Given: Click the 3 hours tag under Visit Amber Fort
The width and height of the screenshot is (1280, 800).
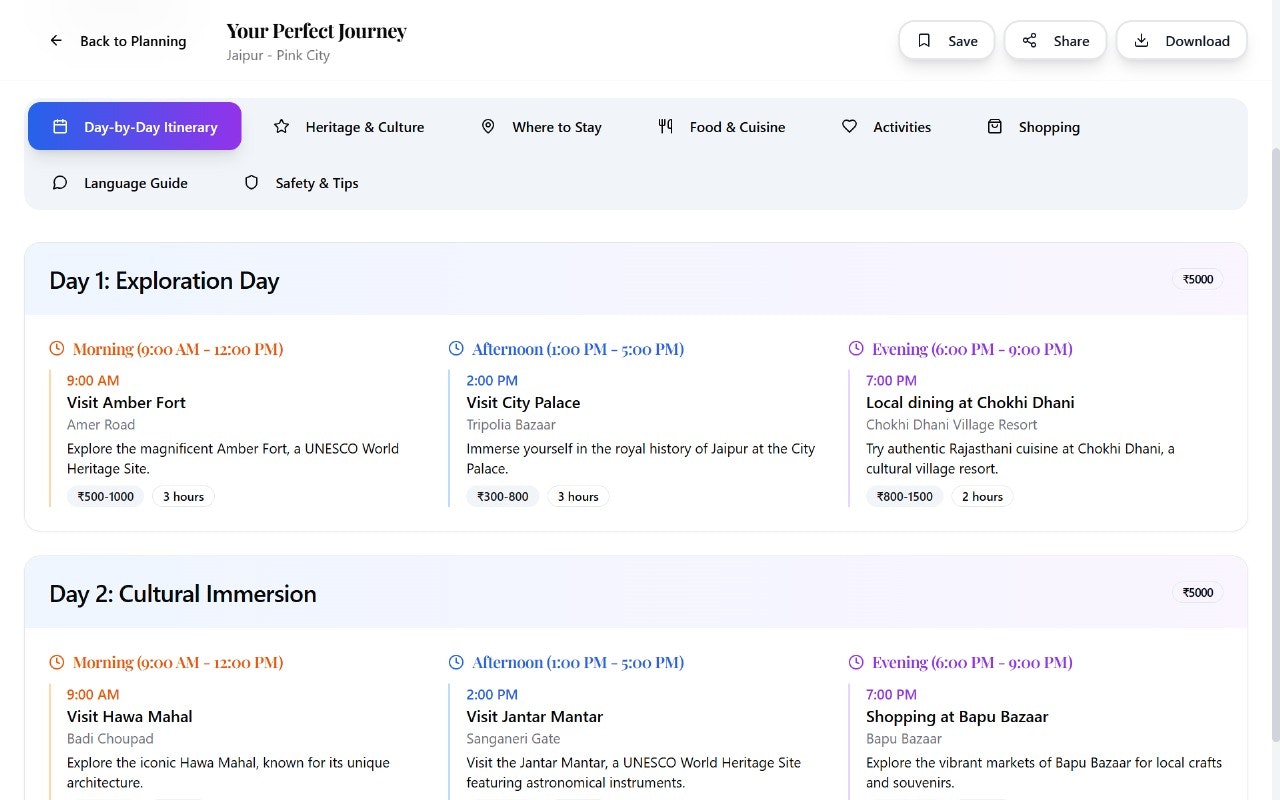Looking at the screenshot, I should [183, 496].
